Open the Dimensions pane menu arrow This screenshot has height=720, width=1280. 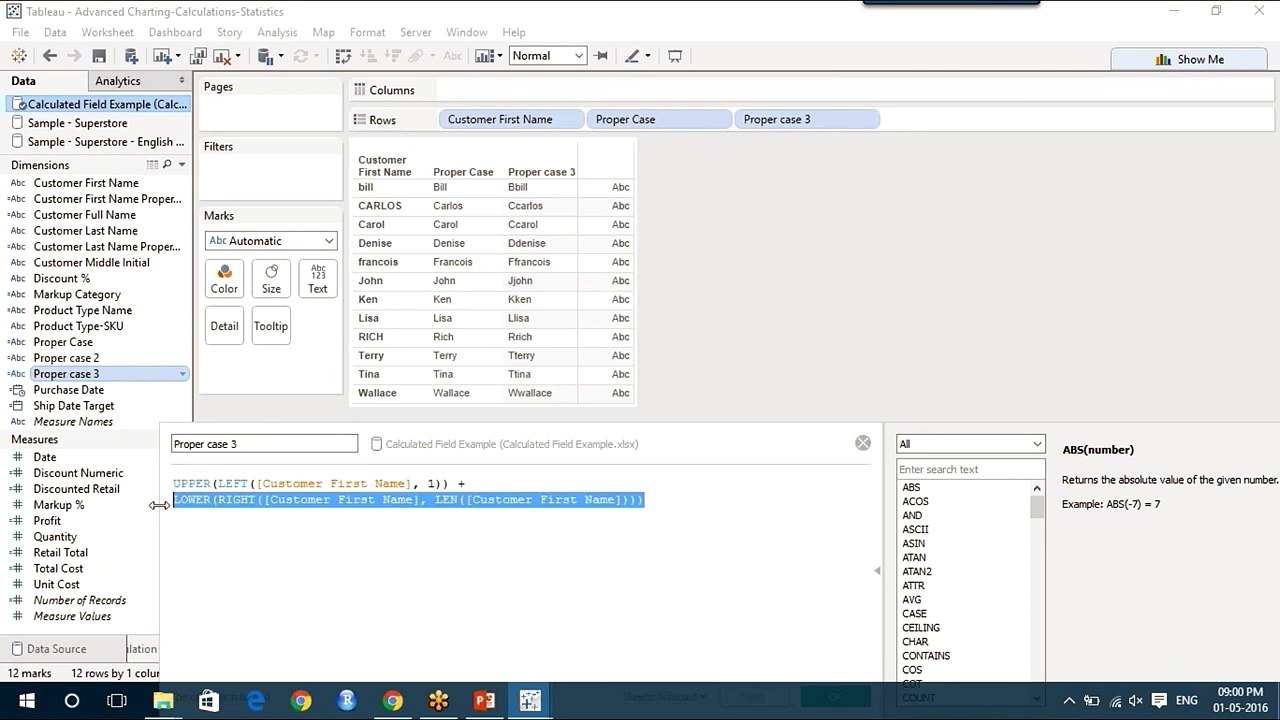coord(181,165)
